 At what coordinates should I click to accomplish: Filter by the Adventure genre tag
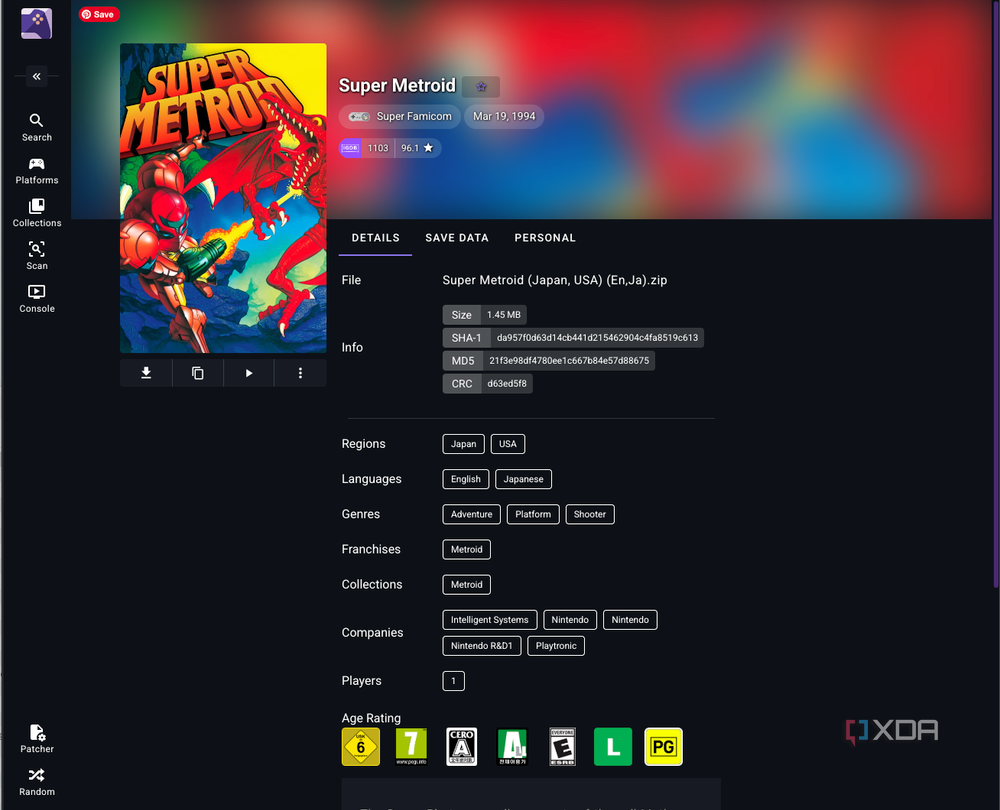tap(471, 514)
